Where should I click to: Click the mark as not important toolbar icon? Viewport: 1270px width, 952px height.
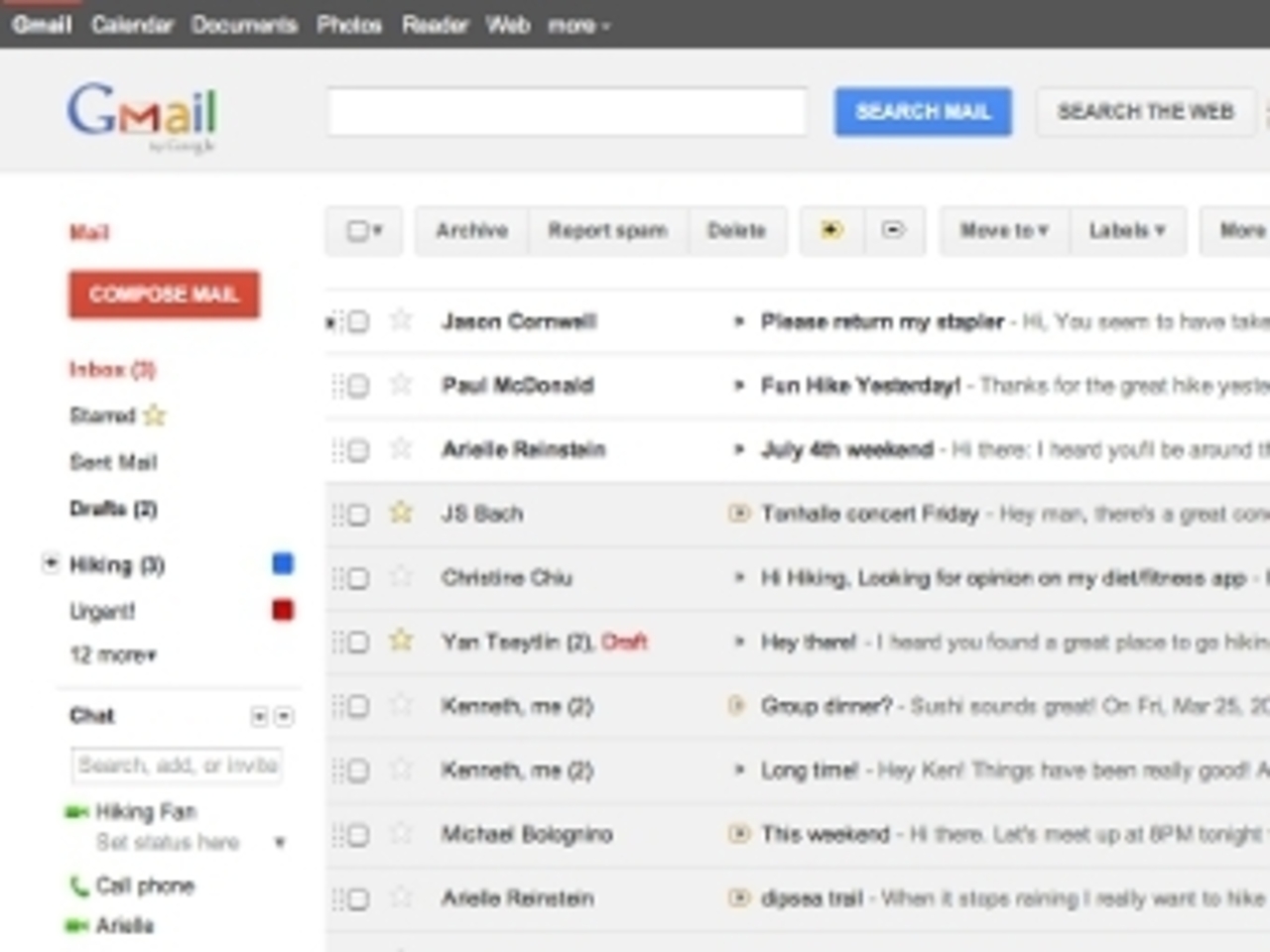(x=894, y=230)
